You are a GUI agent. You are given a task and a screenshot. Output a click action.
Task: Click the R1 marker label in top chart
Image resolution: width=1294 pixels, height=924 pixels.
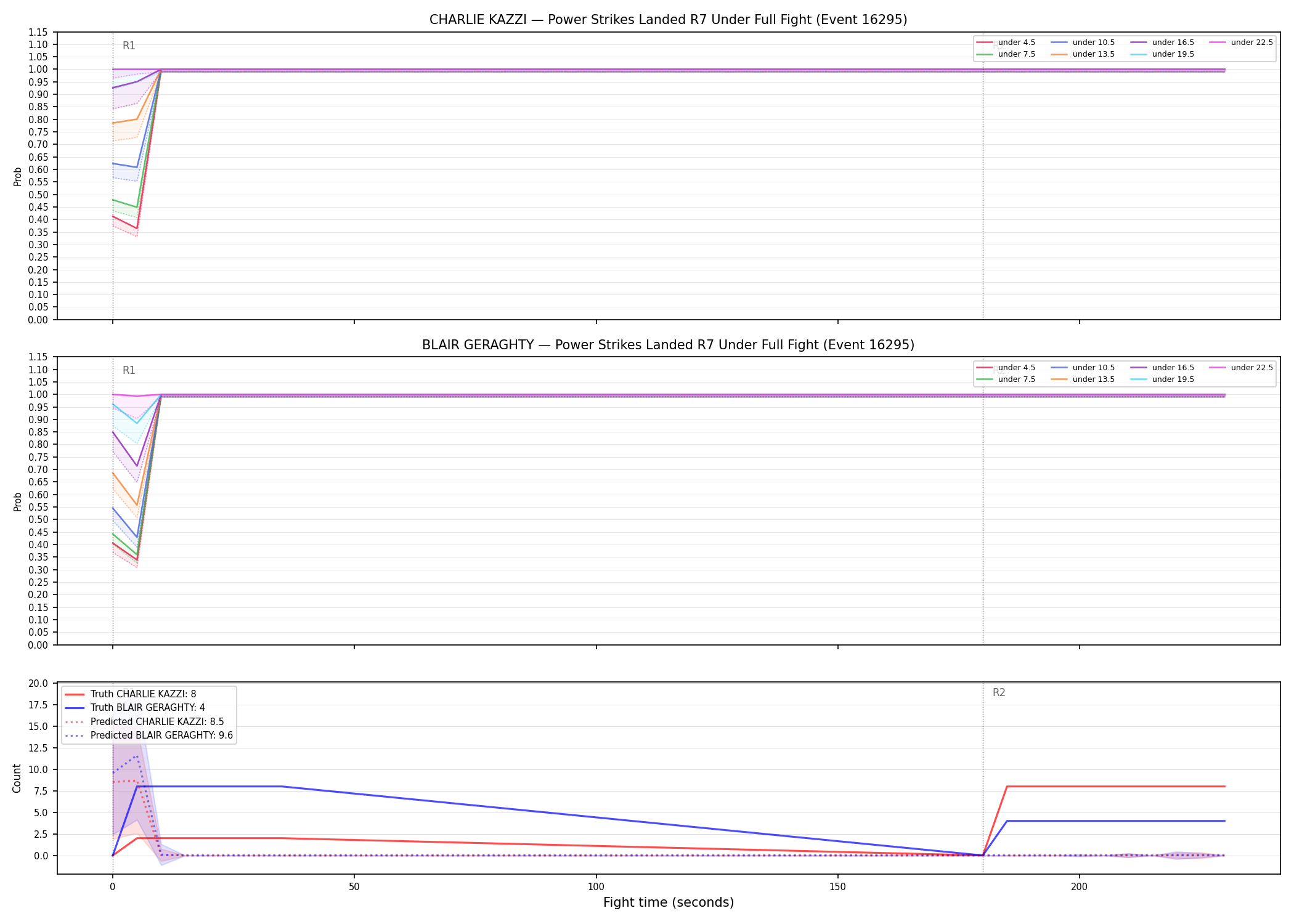129,46
